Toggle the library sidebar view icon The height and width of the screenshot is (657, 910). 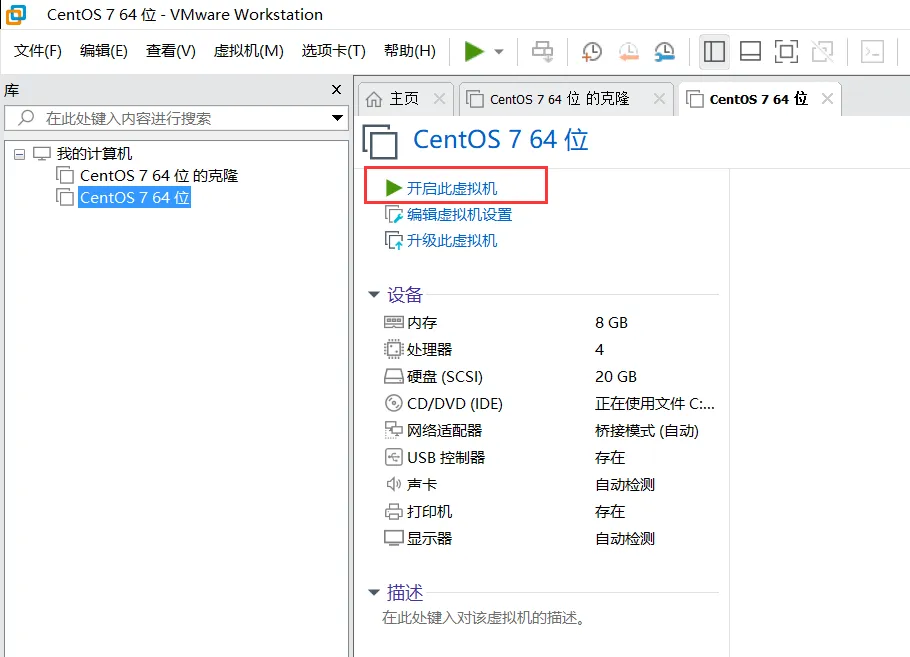pyautogui.click(x=714, y=52)
